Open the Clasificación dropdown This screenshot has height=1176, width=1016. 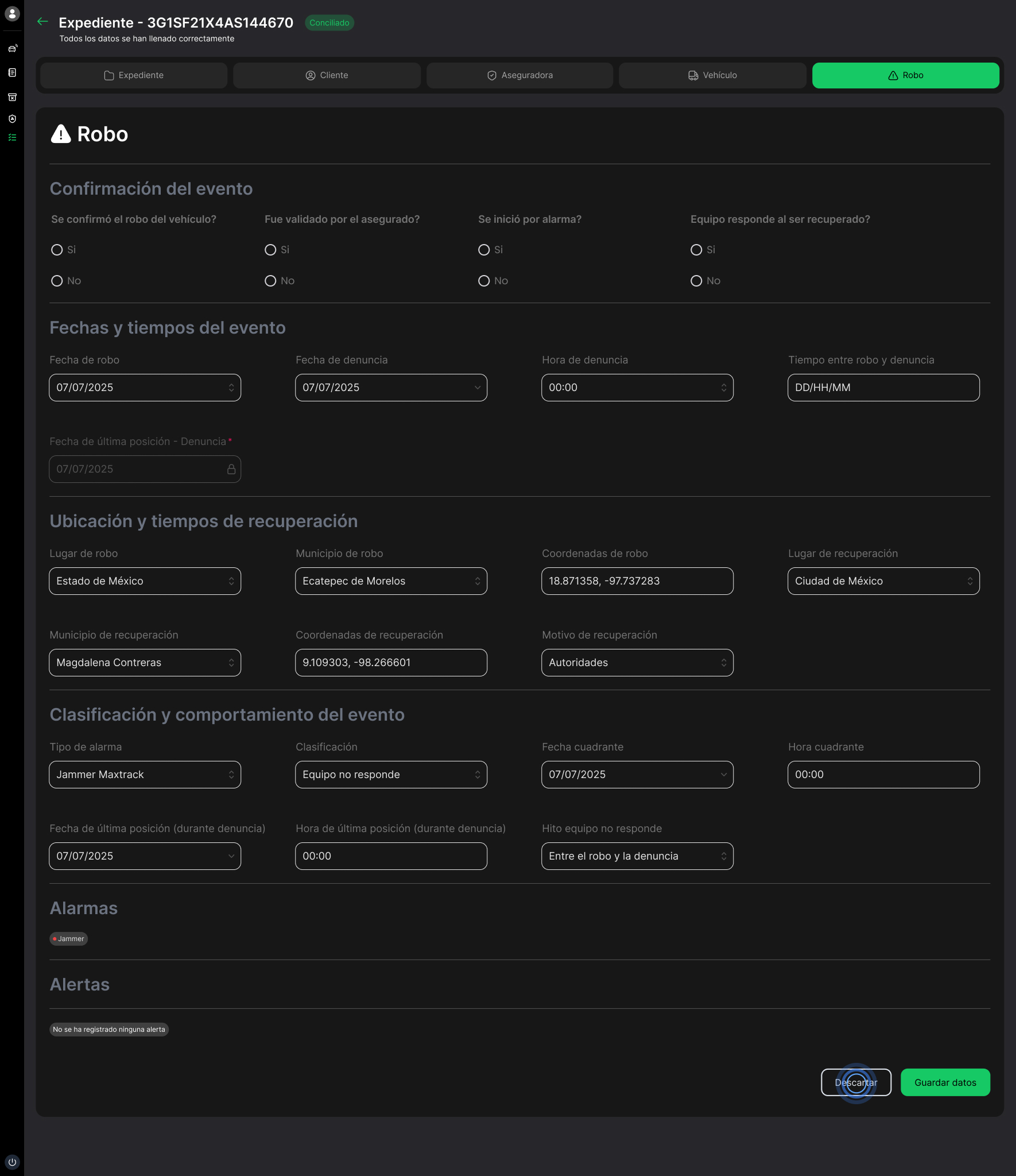click(391, 775)
